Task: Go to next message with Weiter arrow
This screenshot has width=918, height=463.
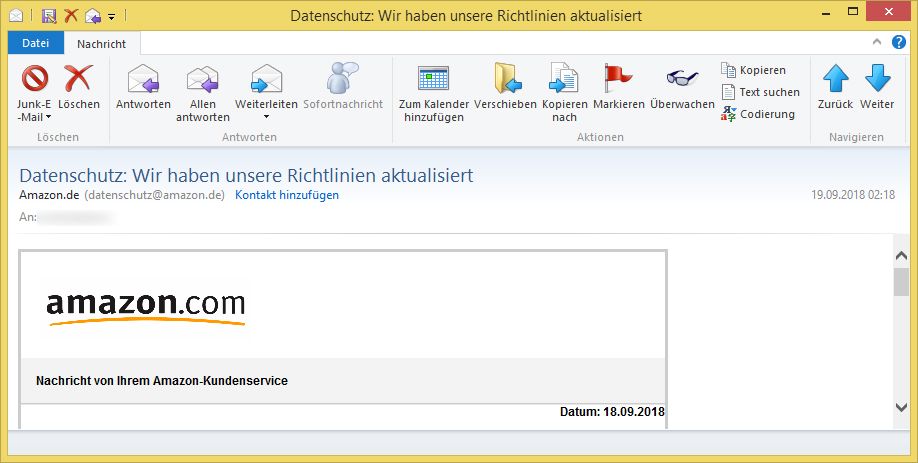Action: click(x=878, y=78)
